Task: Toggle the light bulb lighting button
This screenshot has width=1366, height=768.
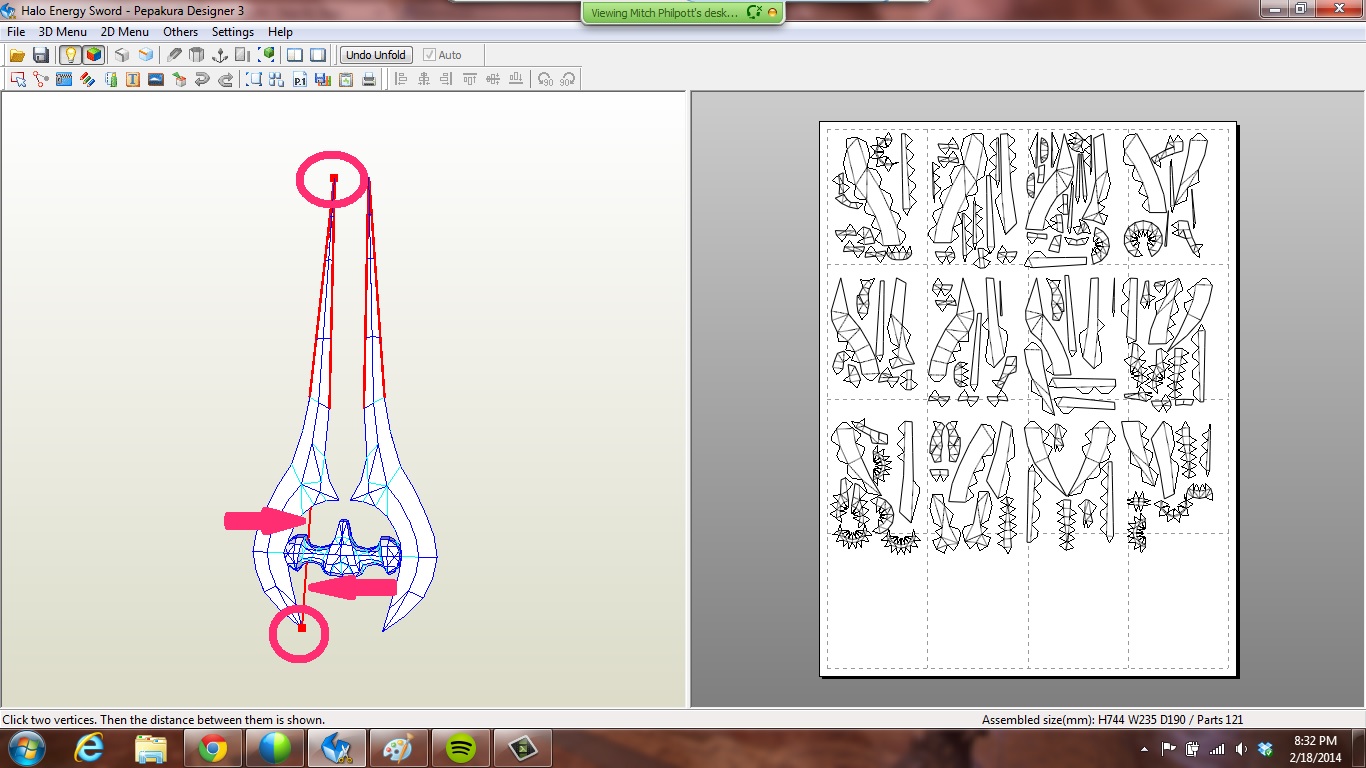Action: coord(70,55)
